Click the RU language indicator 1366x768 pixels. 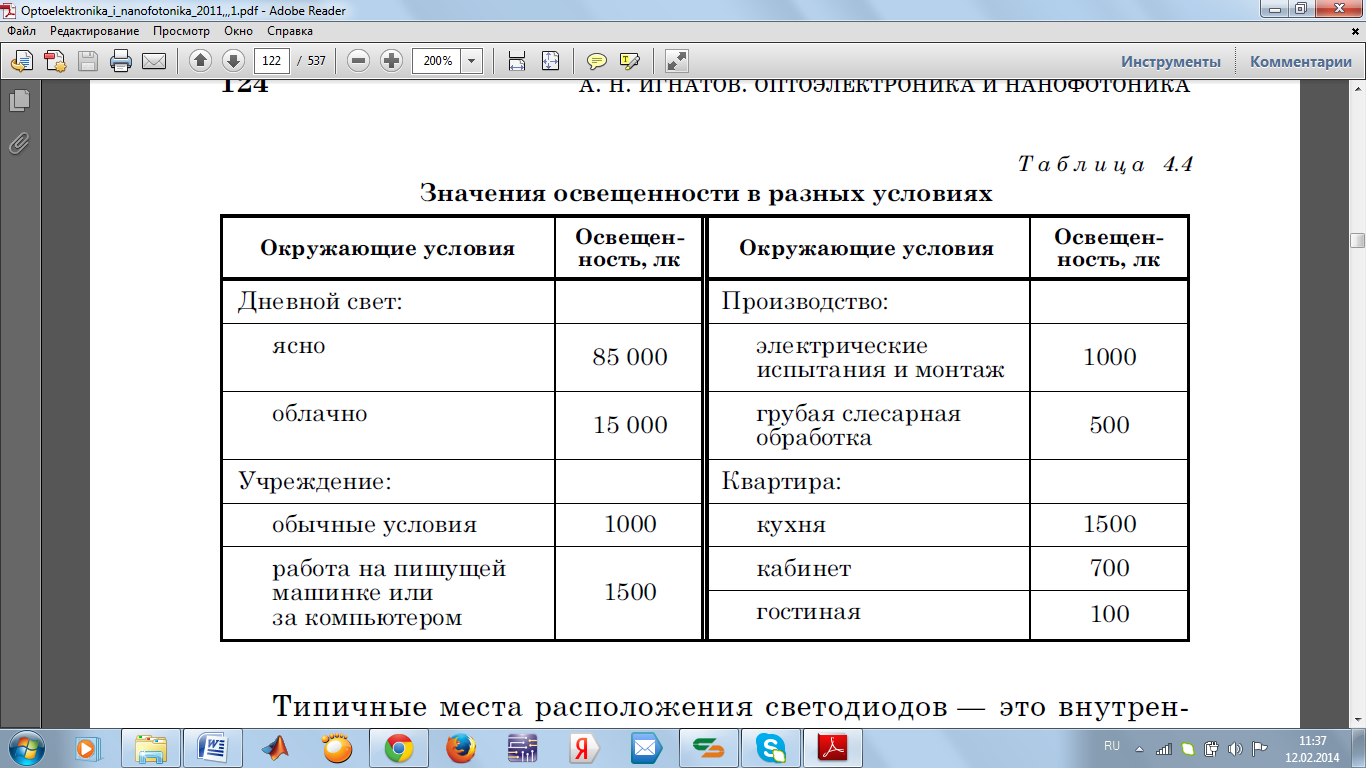pos(1112,746)
